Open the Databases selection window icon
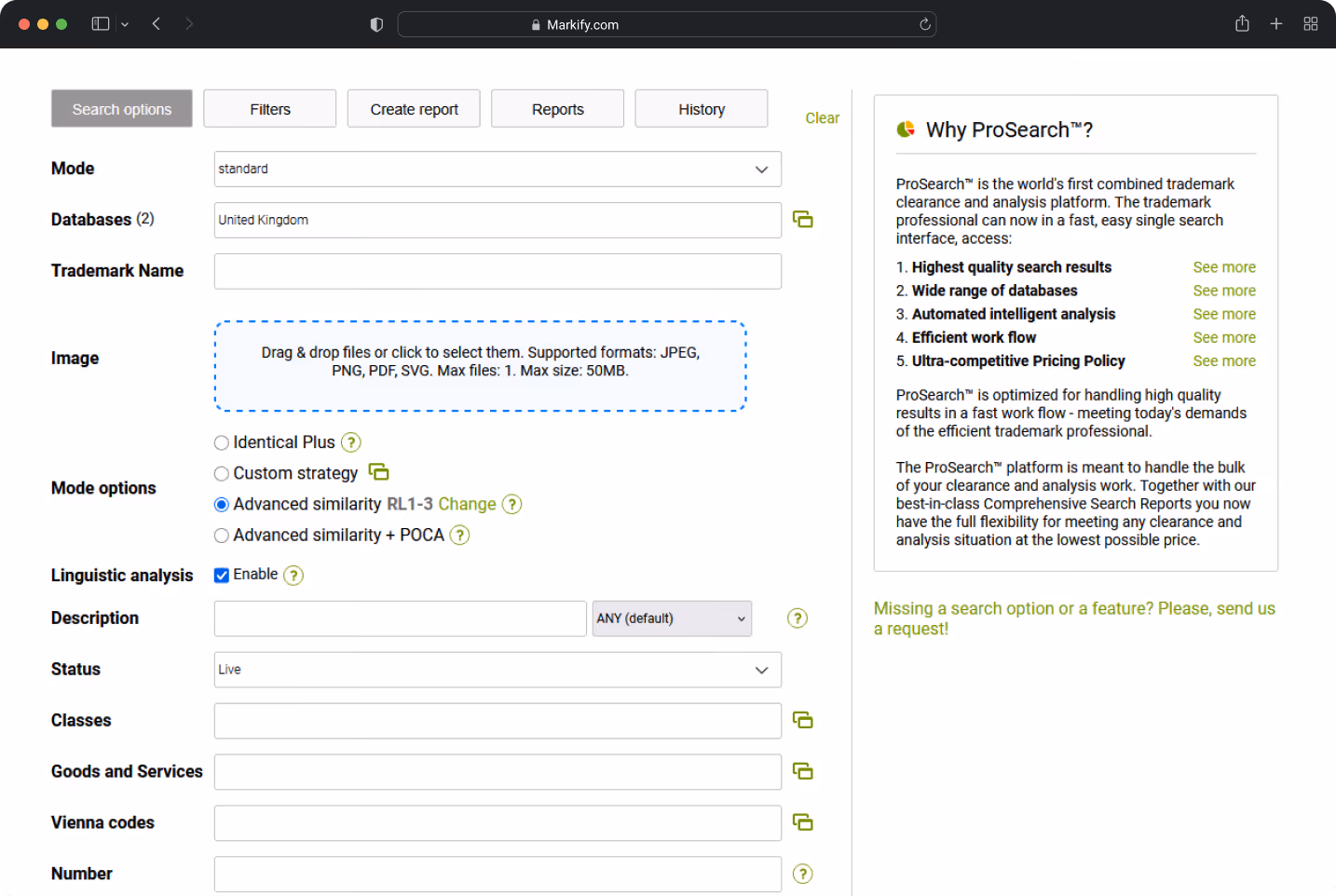Viewport: 1336px width, 896px height. [802, 220]
